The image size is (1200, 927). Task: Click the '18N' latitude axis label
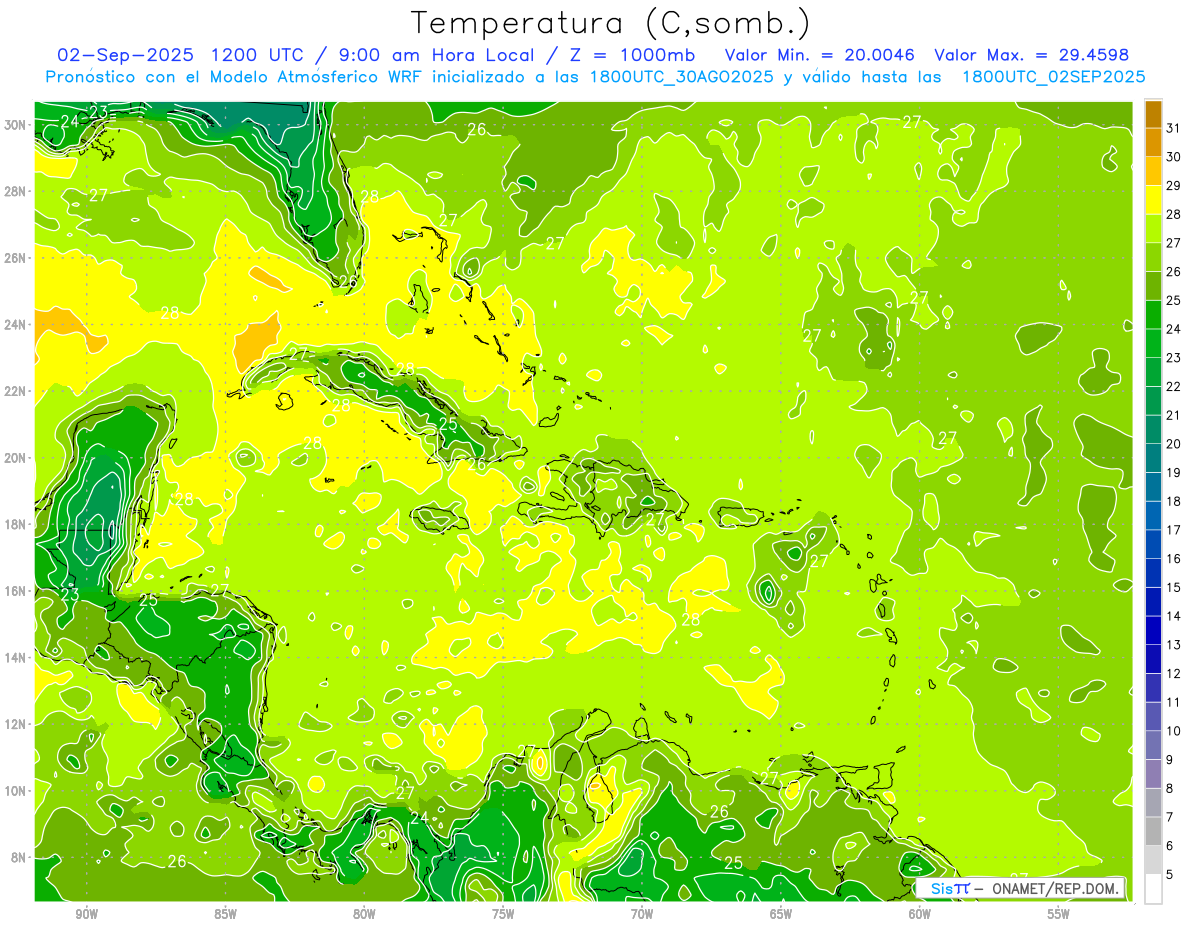pos(16,524)
